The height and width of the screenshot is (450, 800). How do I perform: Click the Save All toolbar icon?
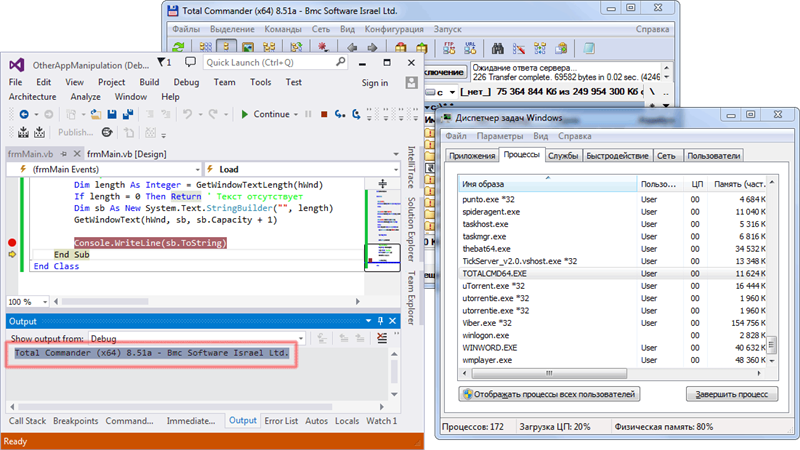point(129,114)
